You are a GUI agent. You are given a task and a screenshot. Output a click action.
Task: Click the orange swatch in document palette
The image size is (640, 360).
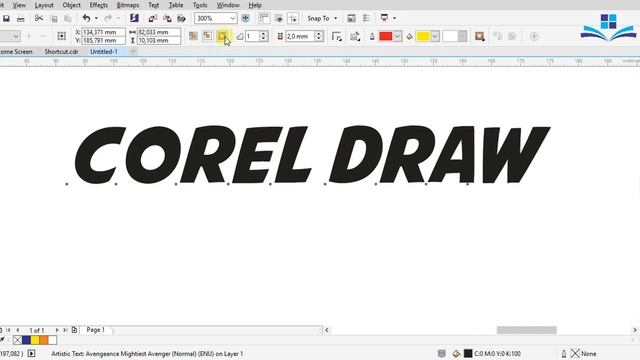click(44, 340)
